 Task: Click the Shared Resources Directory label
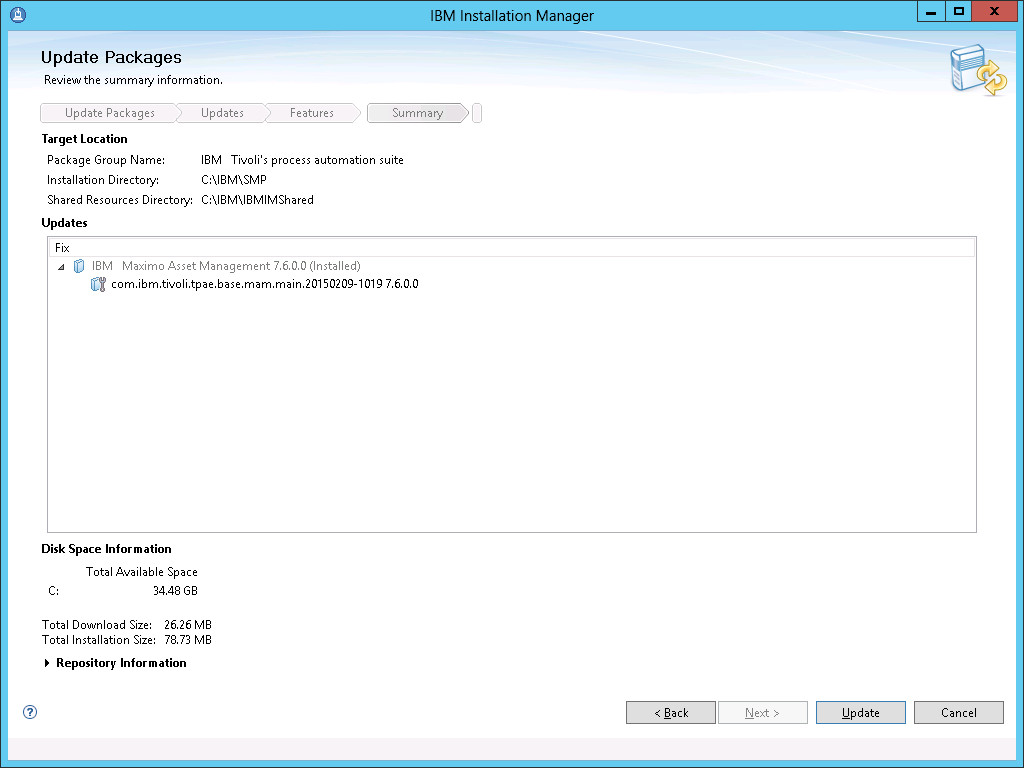[x=120, y=200]
